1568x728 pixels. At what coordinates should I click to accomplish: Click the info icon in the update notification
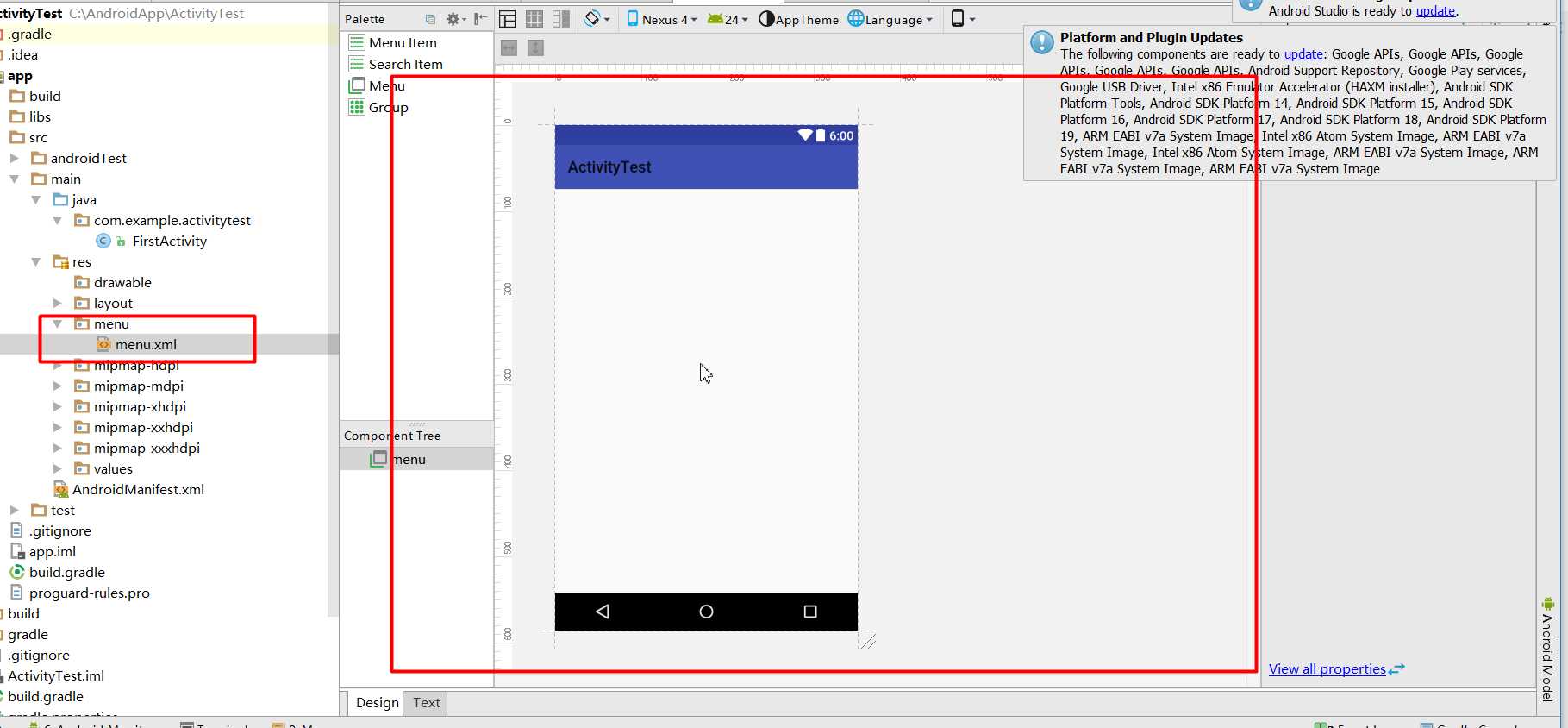click(x=1042, y=41)
